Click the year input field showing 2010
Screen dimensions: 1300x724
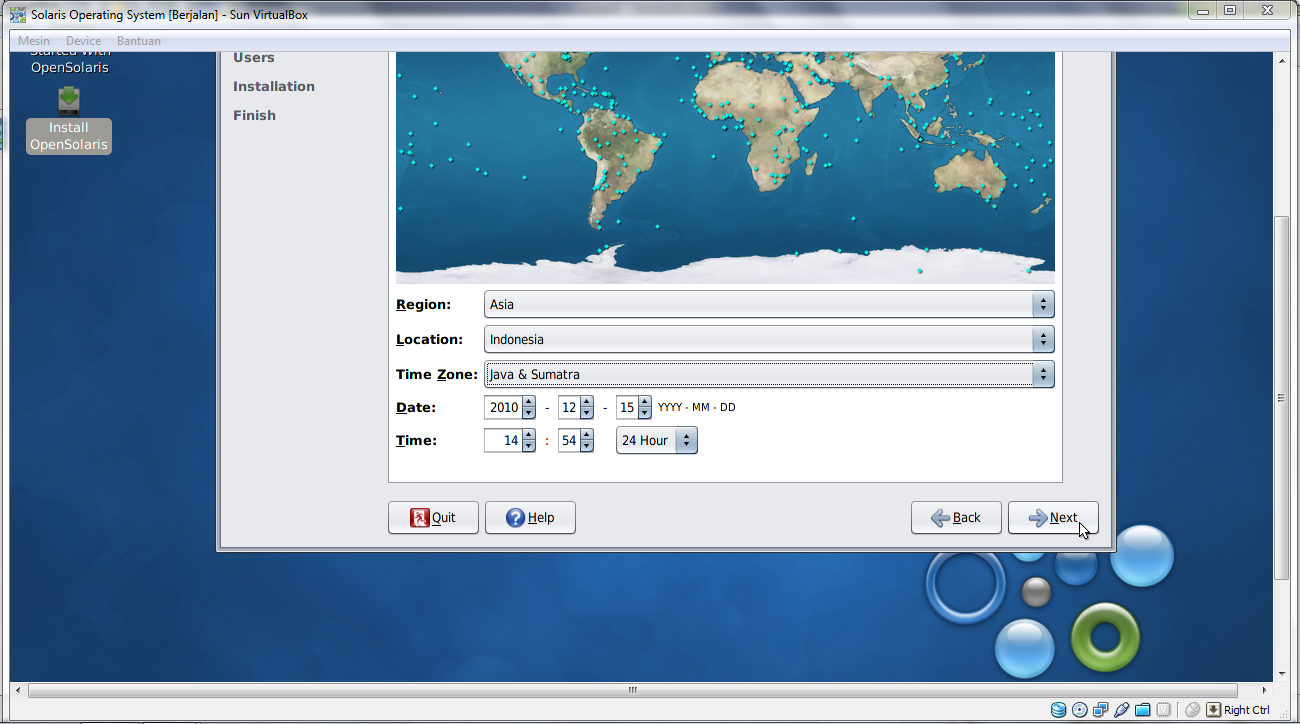tap(503, 408)
